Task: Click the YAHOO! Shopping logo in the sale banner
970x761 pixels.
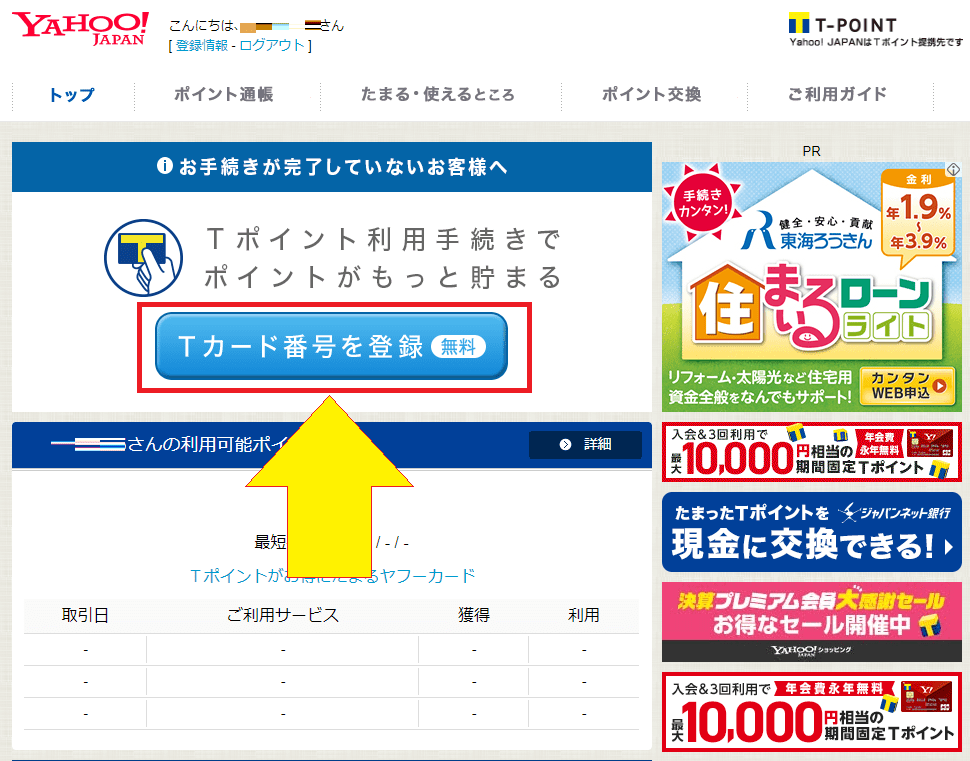Action: [x=810, y=652]
